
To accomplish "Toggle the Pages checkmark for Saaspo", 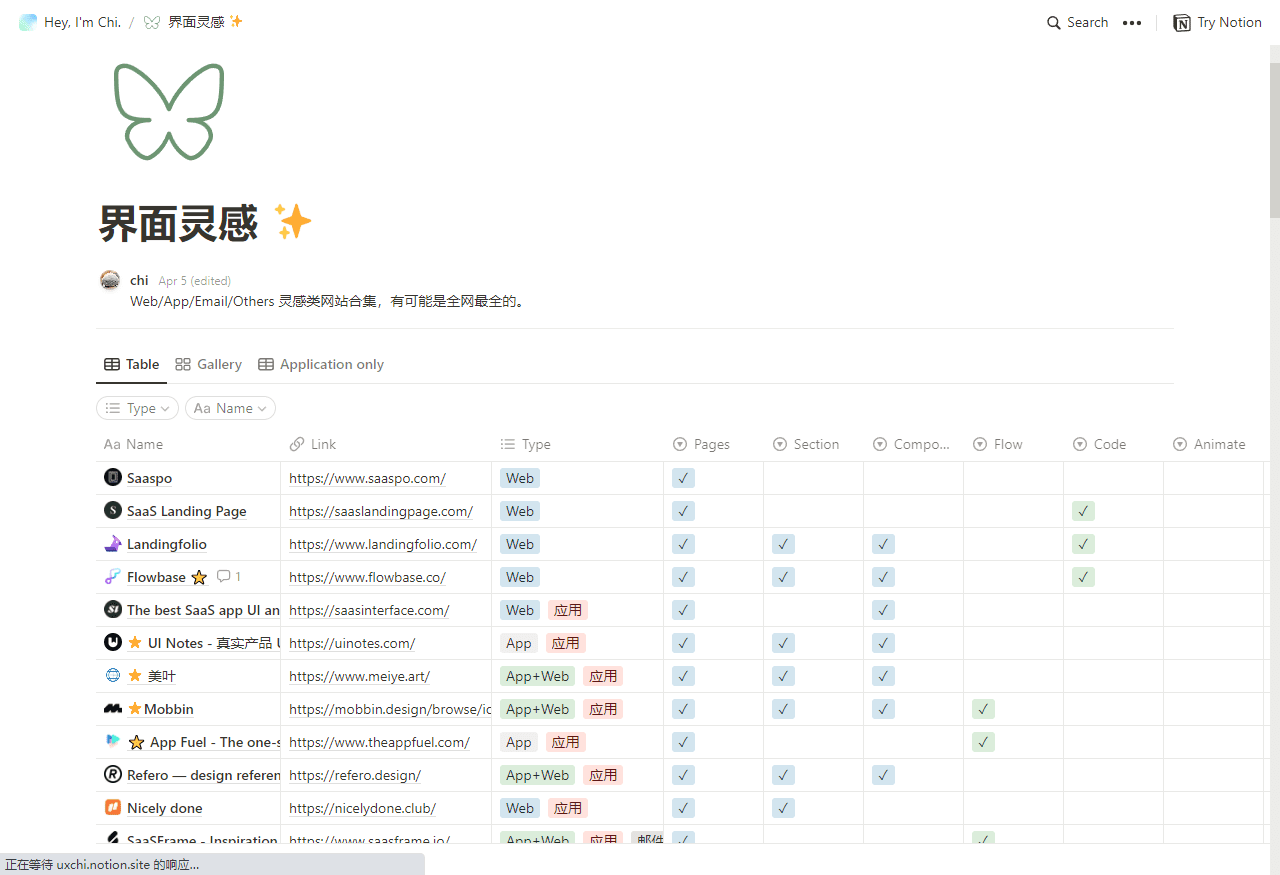I will click(683, 478).
